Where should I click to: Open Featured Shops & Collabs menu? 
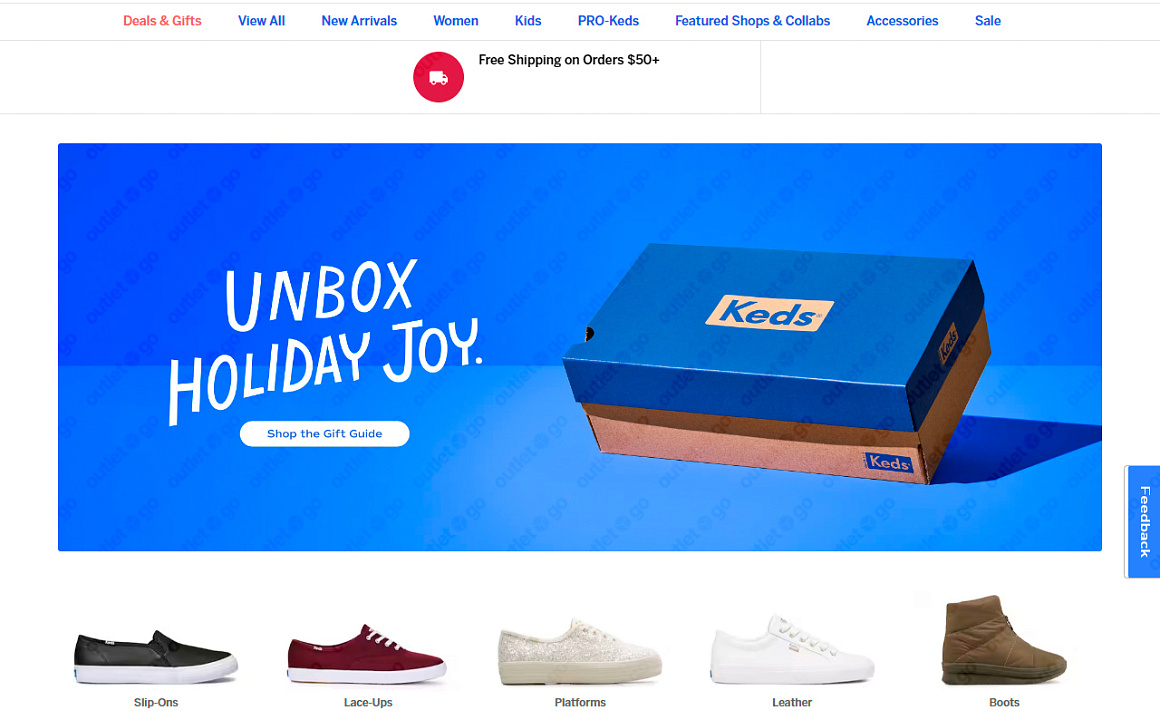[x=752, y=21]
